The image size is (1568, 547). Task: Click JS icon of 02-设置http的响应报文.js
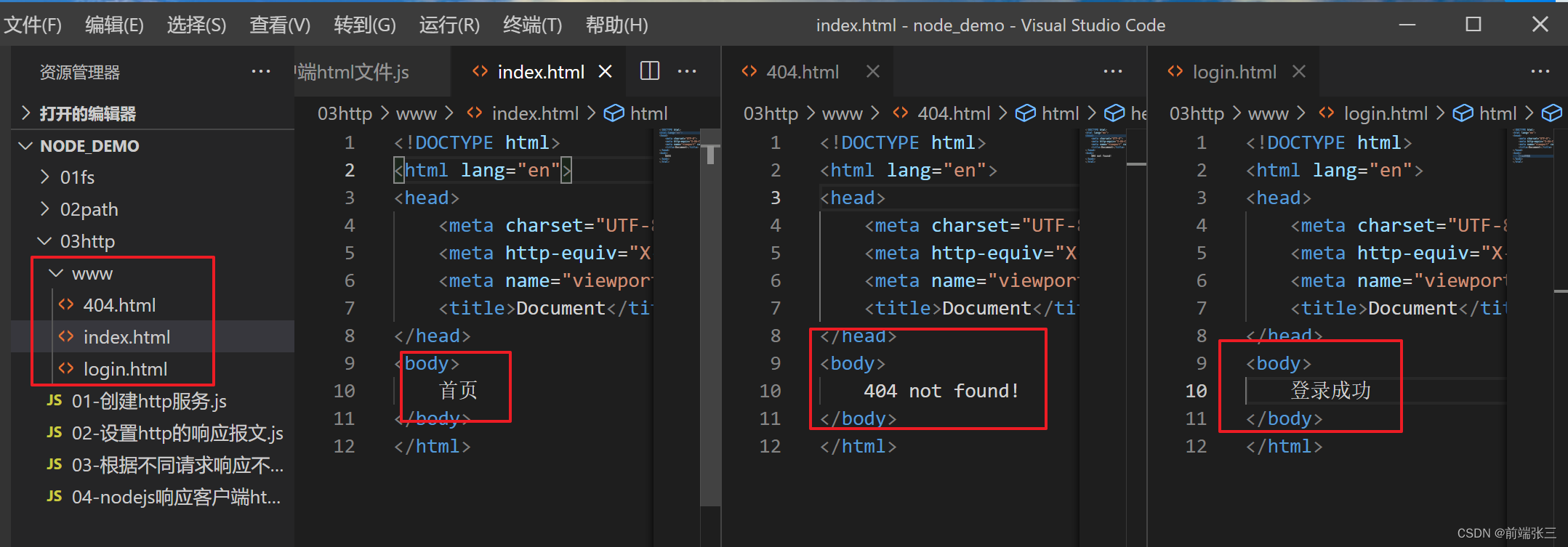click(x=55, y=432)
